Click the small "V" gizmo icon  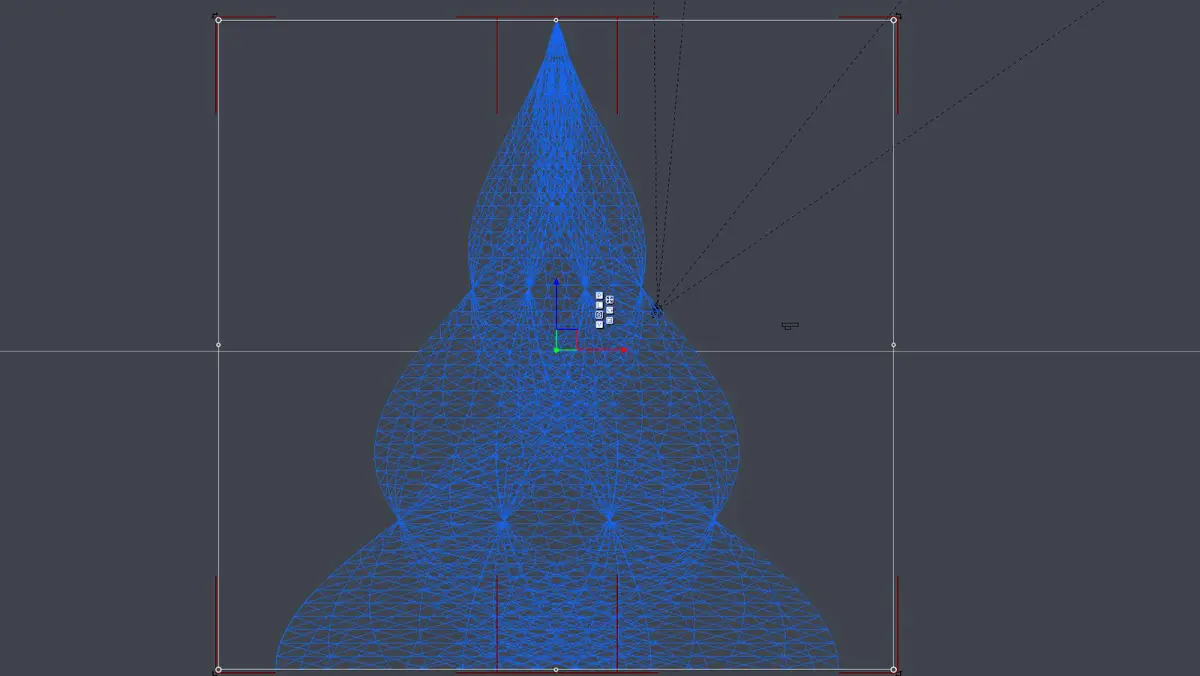point(599,324)
